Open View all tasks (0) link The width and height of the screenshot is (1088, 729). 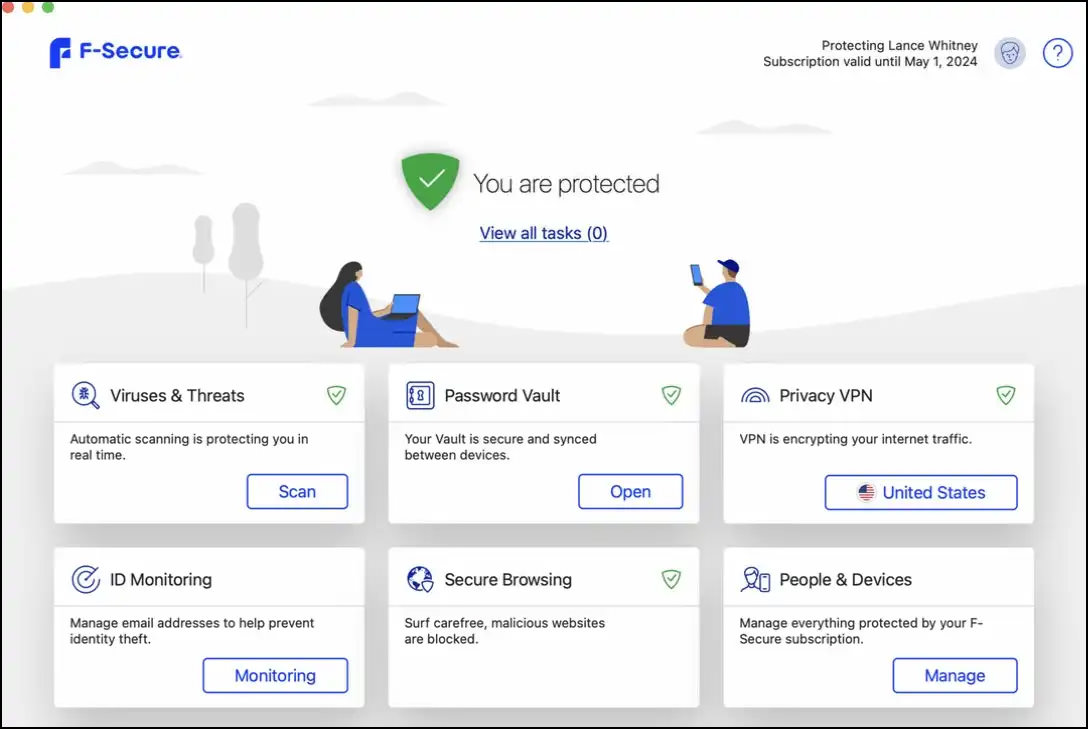(544, 233)
